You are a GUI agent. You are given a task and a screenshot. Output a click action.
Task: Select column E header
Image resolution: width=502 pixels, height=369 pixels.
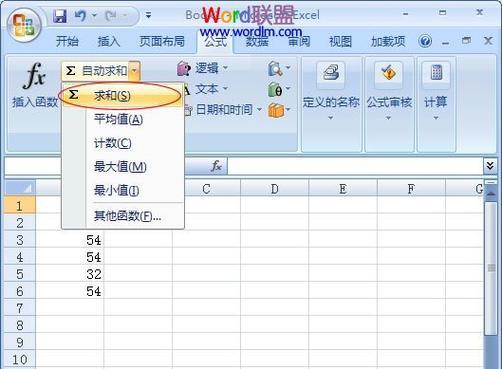tap(343, 189)
